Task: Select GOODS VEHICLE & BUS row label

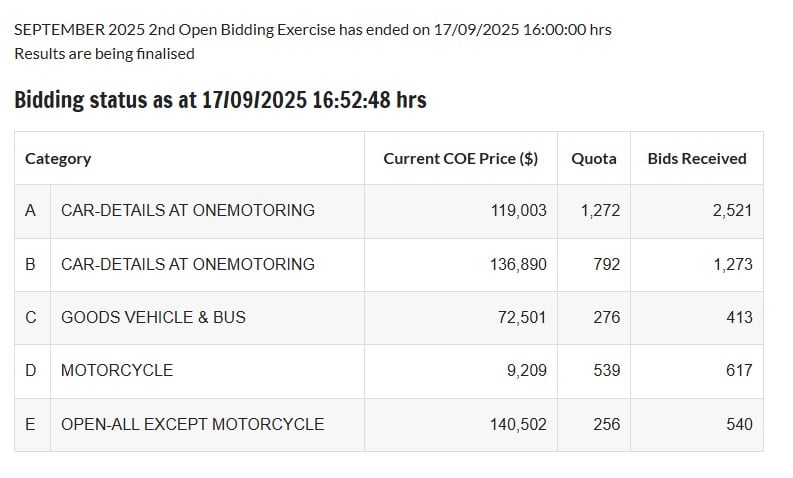Action: (153, 317)
